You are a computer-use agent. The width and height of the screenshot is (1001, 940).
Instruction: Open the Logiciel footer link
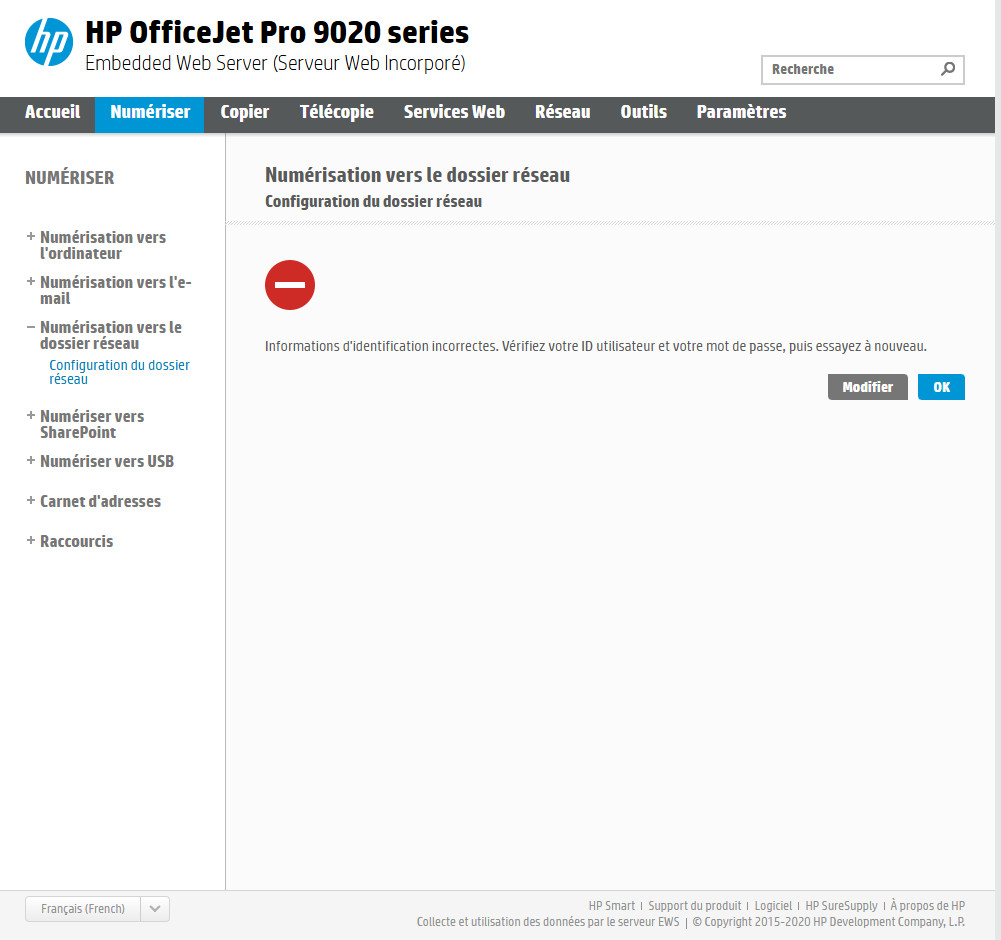tap(773, 906)
